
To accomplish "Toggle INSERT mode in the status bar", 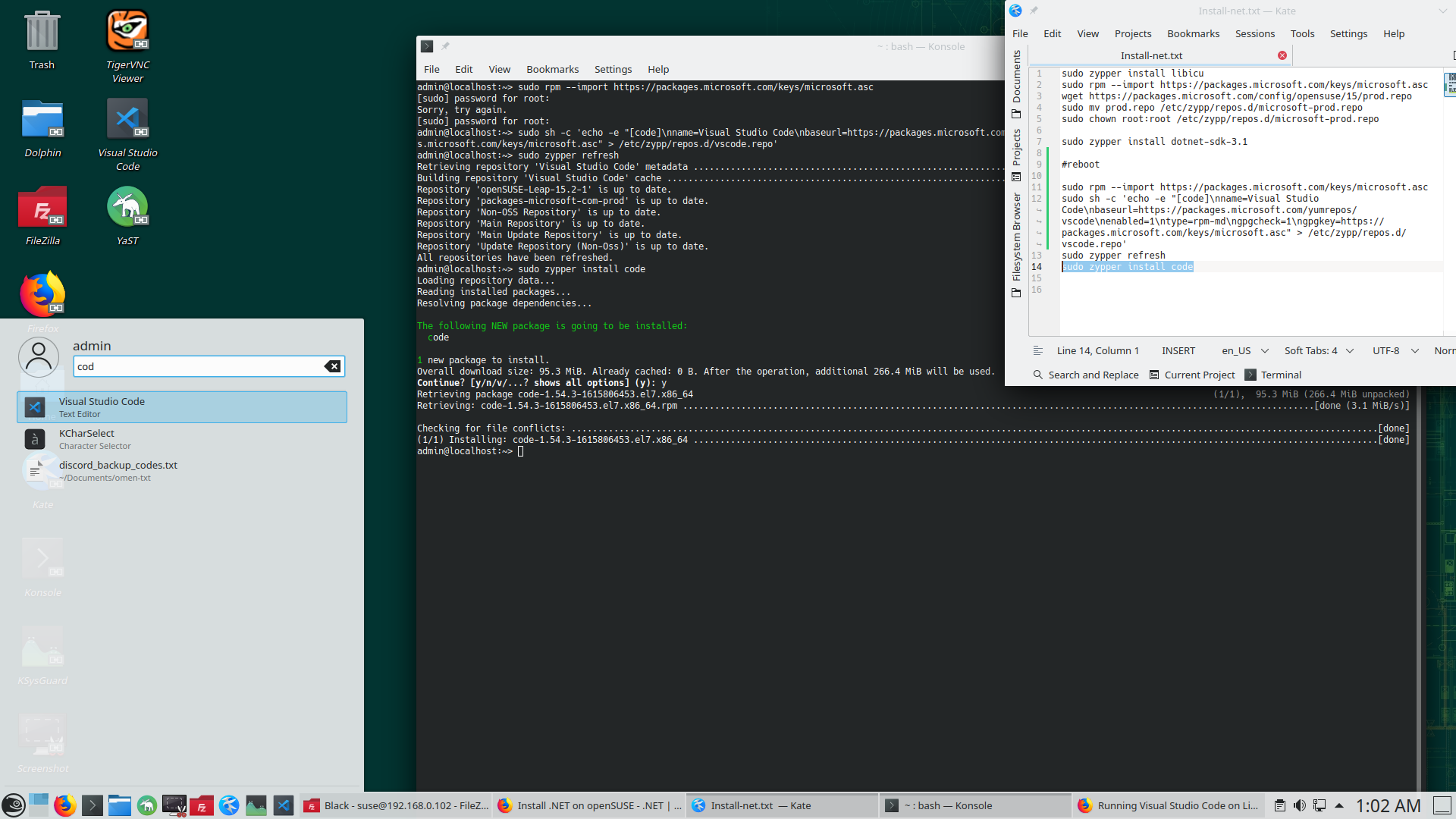I will click(x=1178, y=350).
